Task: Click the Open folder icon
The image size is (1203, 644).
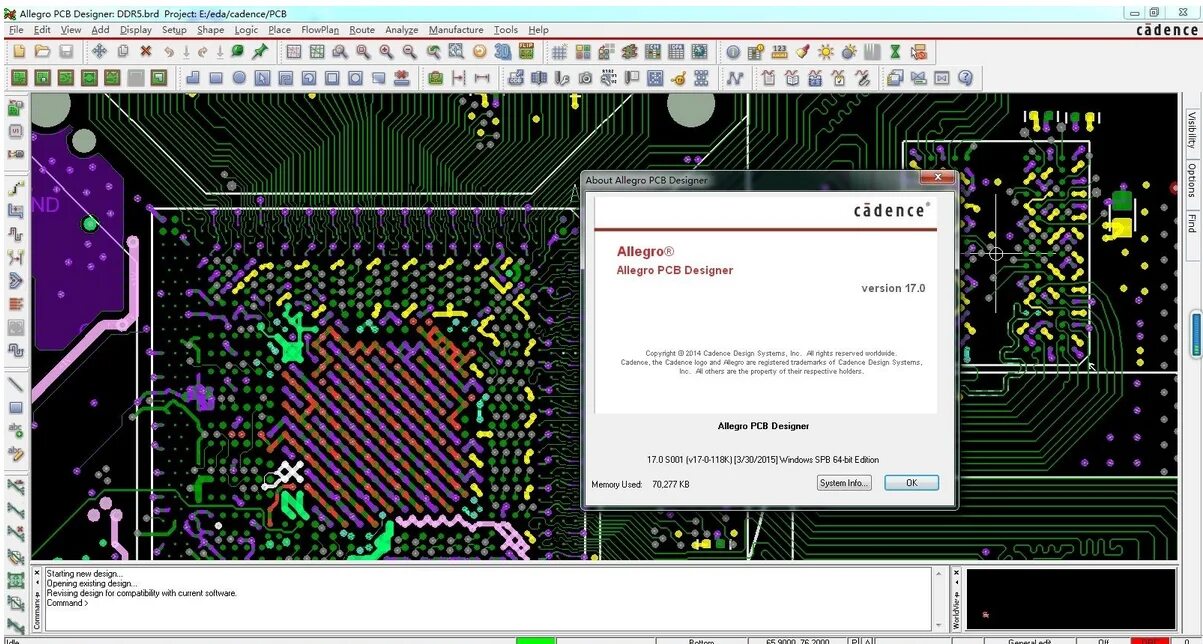Action: pos(42,51)
